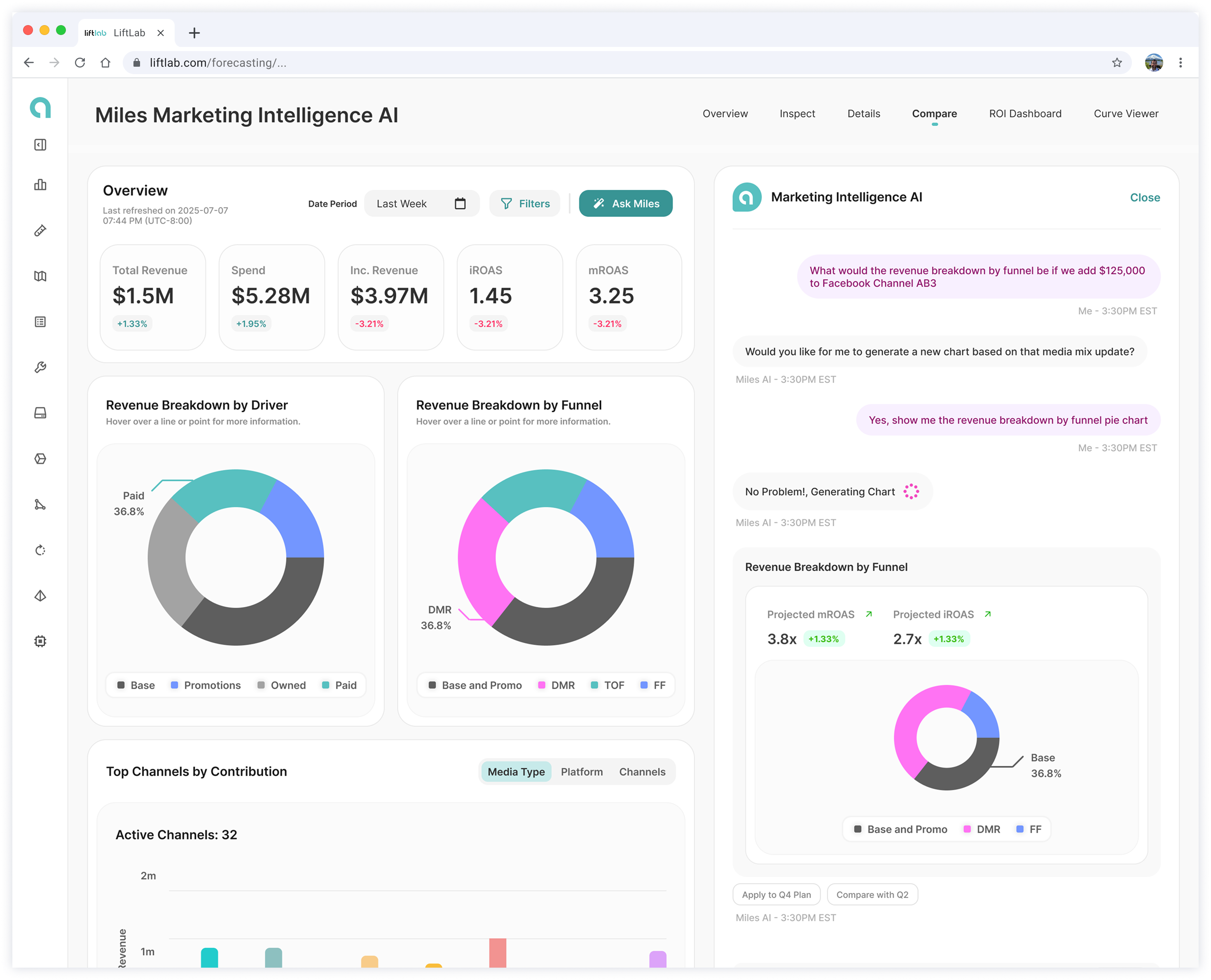Click Apply to Q4 Plan button
This screenshot has width=1211, height=980.
point(776,895)
